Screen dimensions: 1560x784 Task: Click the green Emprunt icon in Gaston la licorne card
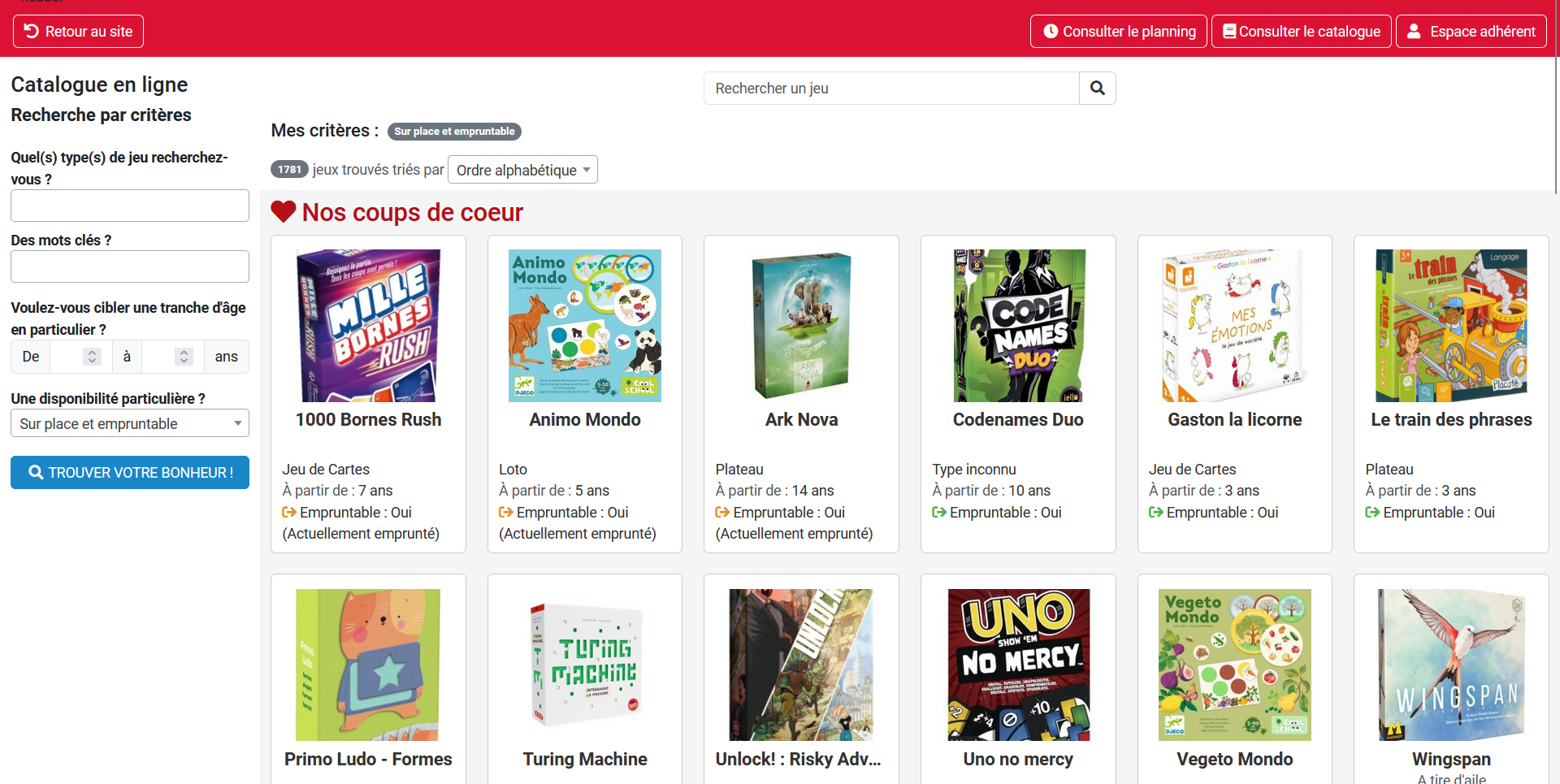[x=1156, y=512]
